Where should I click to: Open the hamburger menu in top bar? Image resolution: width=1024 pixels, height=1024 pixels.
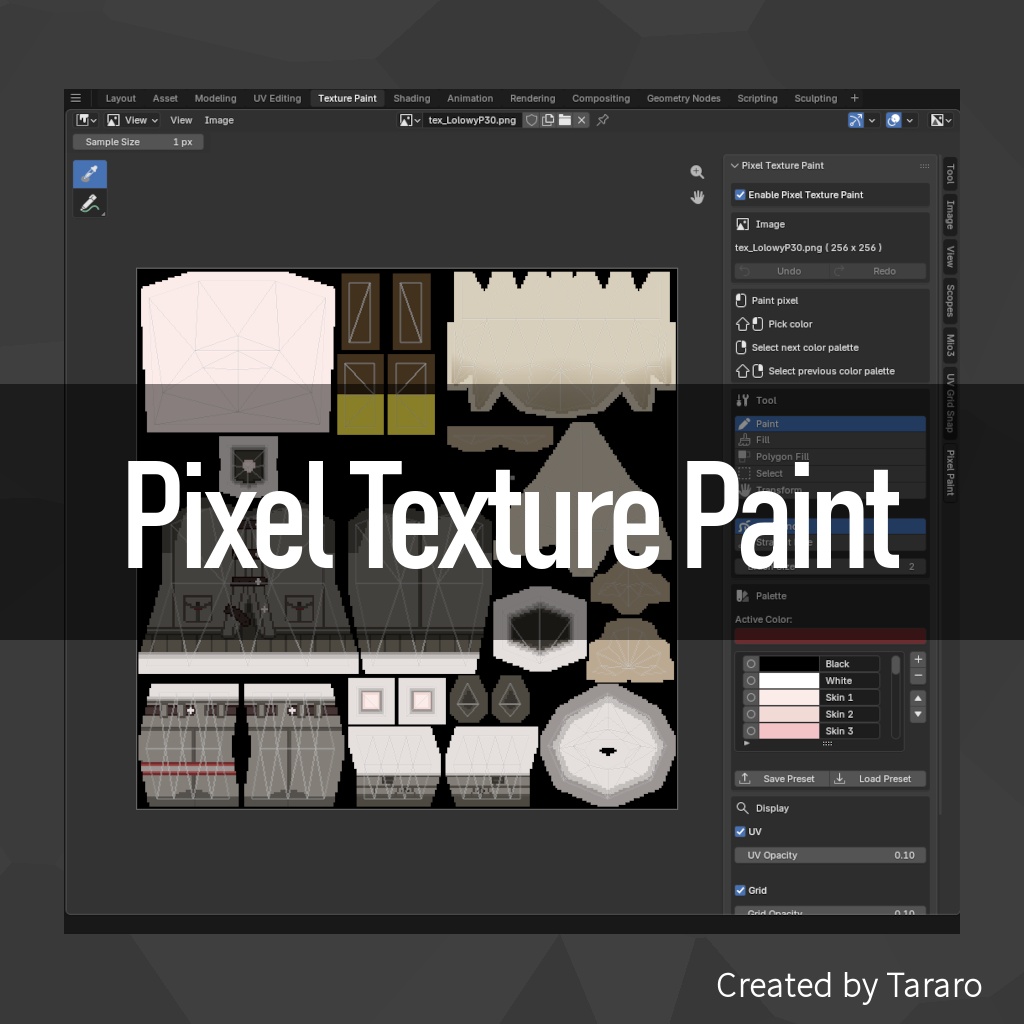tap(76, 98)
